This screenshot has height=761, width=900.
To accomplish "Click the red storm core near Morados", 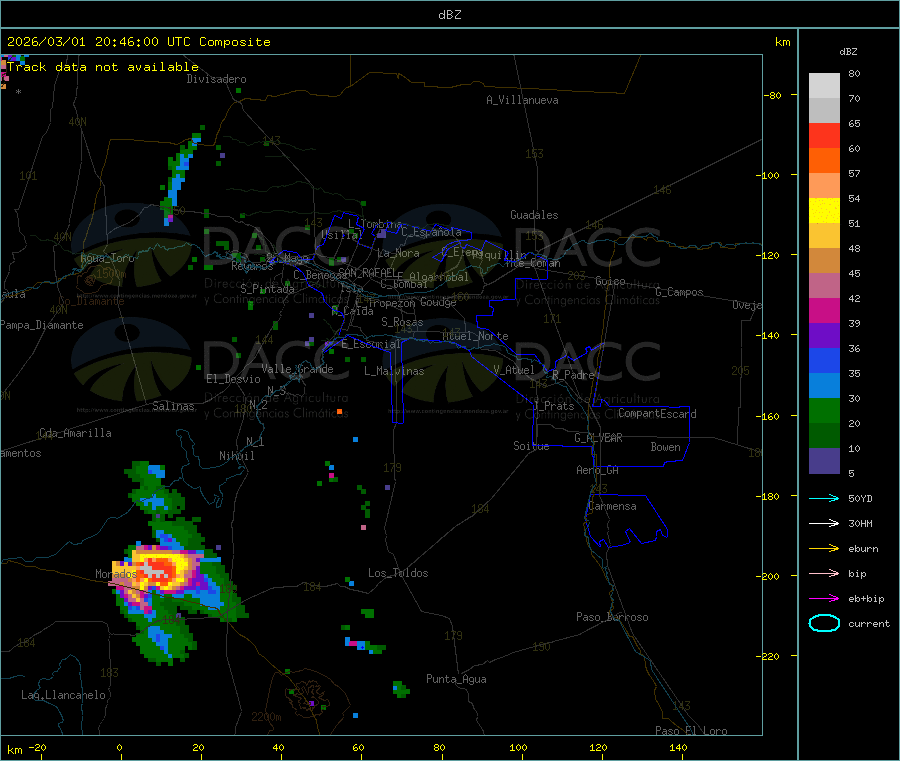I will 159,569.
